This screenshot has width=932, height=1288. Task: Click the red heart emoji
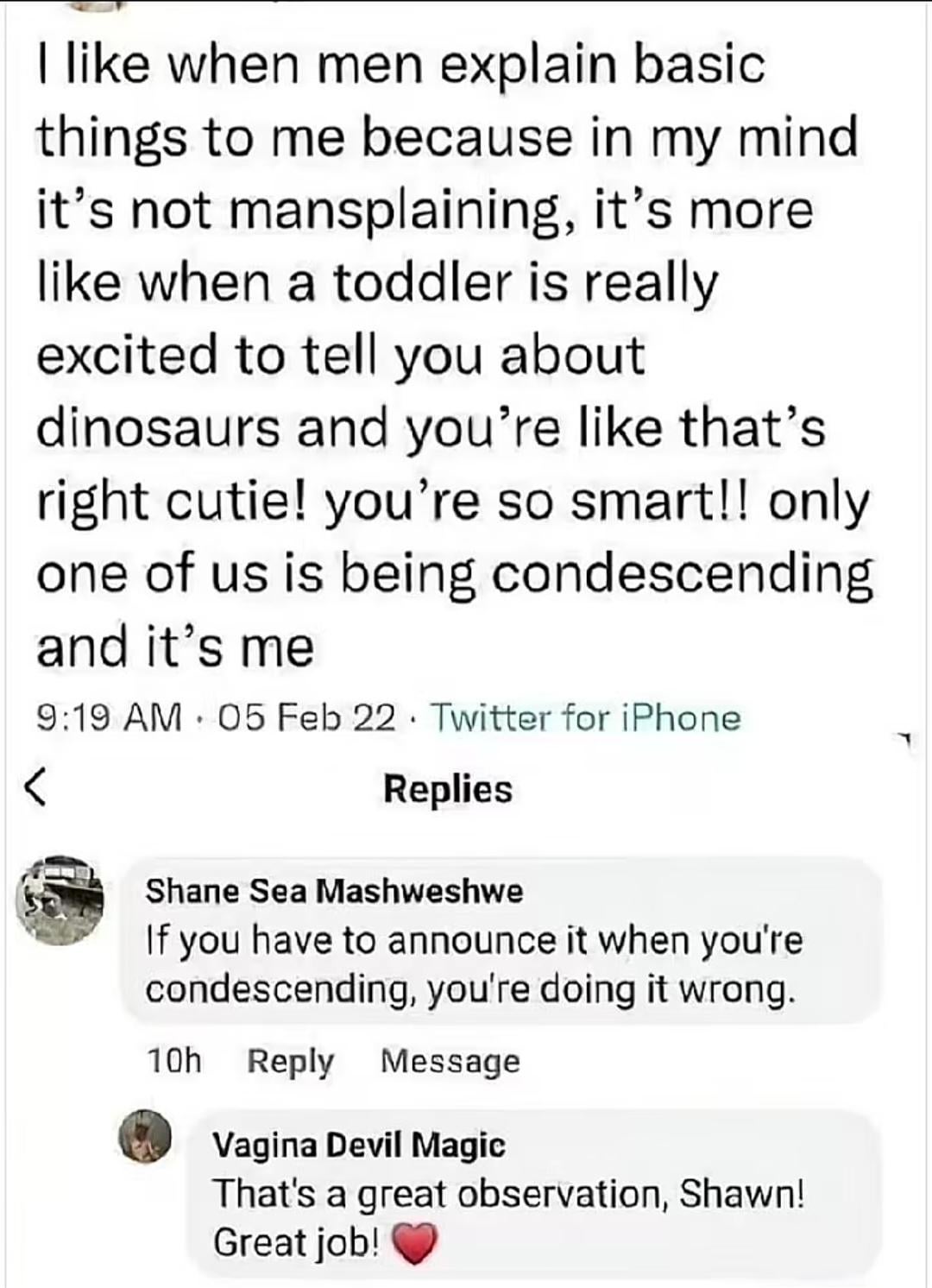pos(415,1244)
